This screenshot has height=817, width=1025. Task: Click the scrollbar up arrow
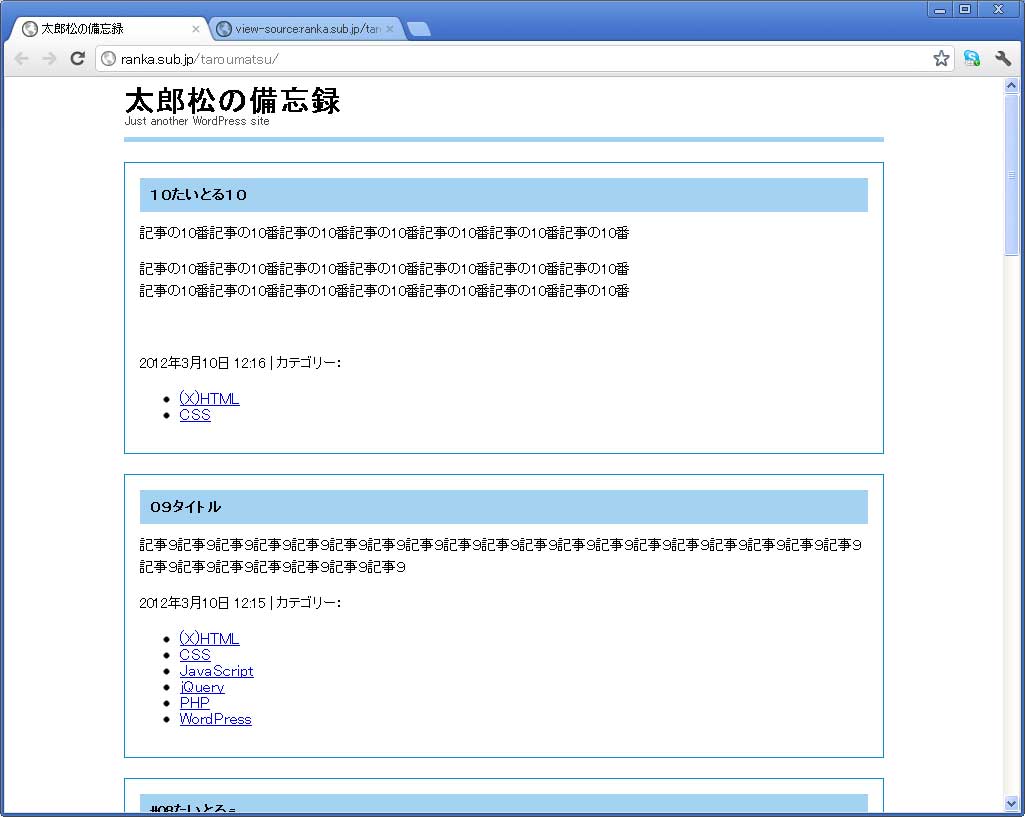point(1011,85)
